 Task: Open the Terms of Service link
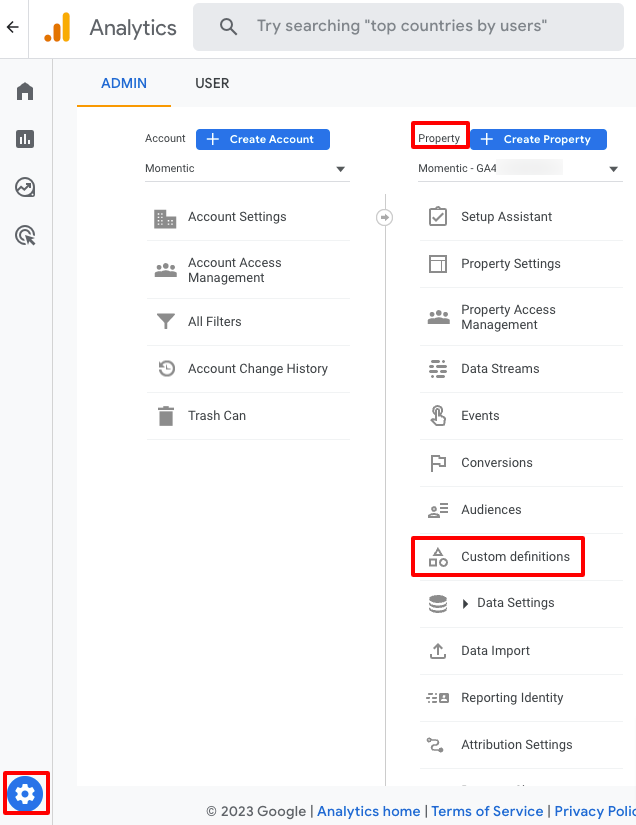pos(487,811)
